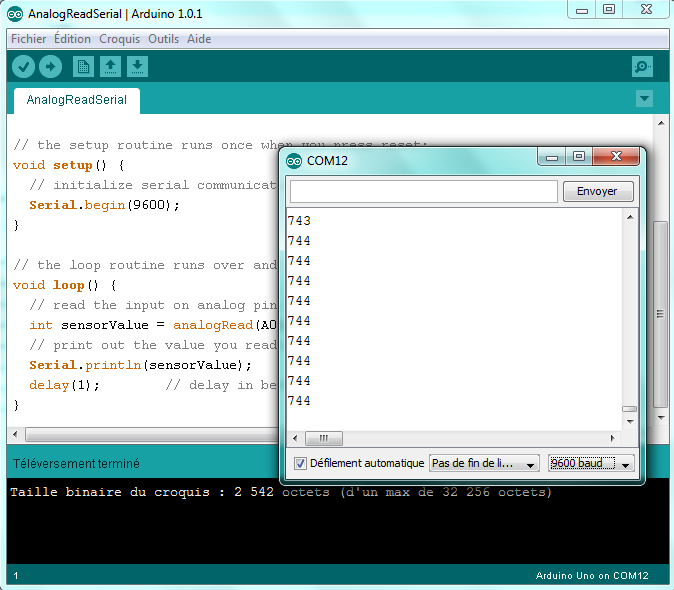The width and height of the screenshot is (674, 590).
Task: Click serial output scroll-right arrow
Action: click(x=613, y=438)
